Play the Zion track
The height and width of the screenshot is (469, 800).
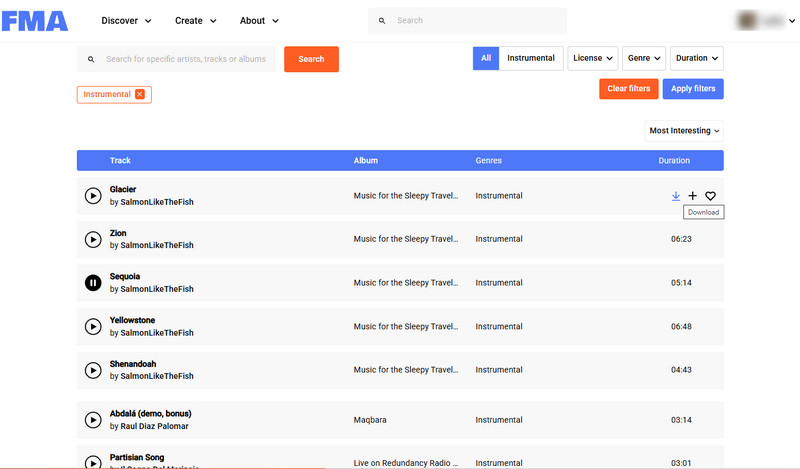click(93, 239)
